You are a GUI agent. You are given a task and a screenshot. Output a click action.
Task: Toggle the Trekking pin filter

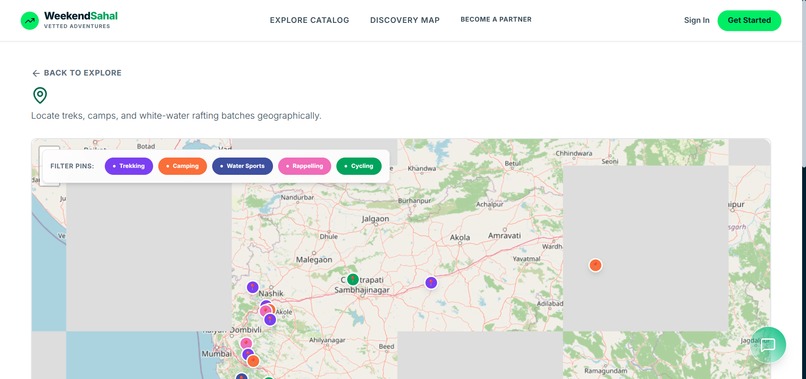[129, 166]
